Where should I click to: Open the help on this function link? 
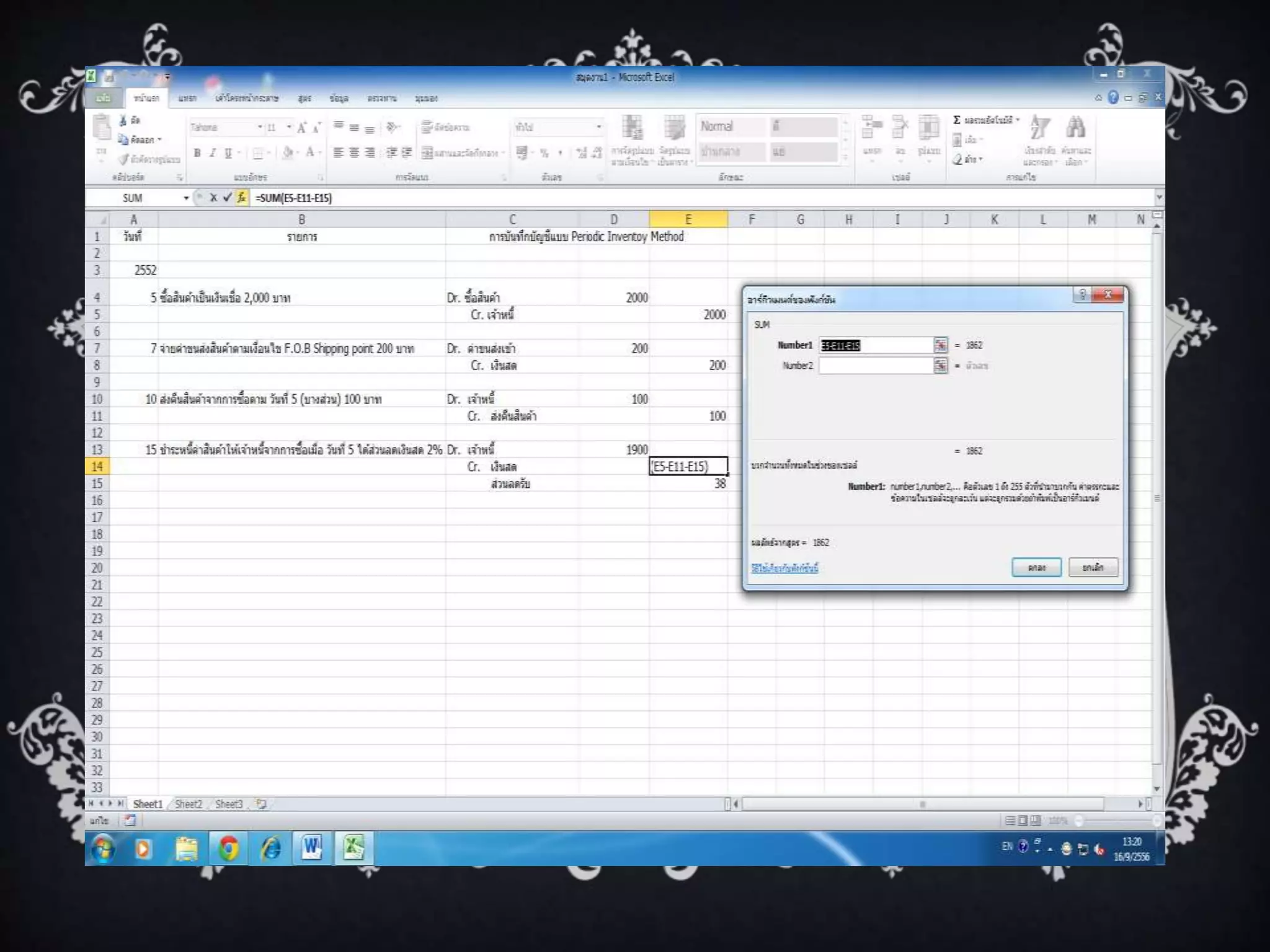[784, 568]
